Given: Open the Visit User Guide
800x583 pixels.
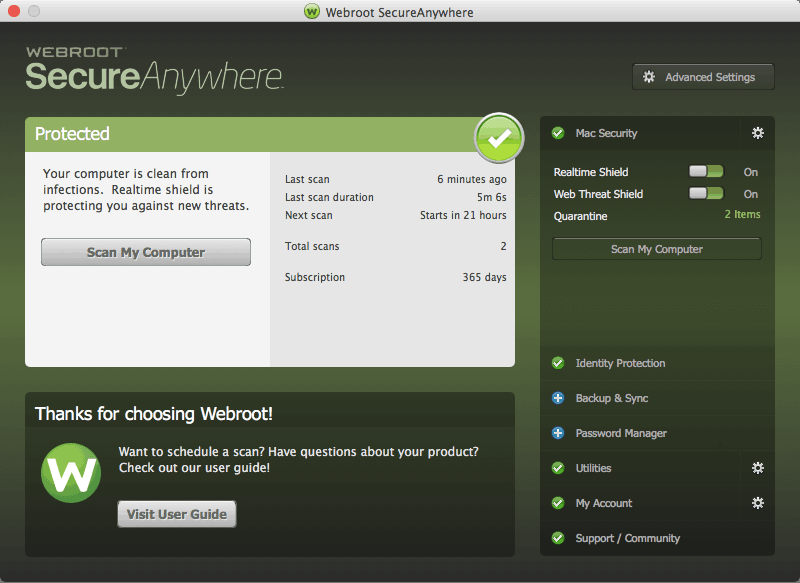Looking at the screenshot, I should (176, 513).
